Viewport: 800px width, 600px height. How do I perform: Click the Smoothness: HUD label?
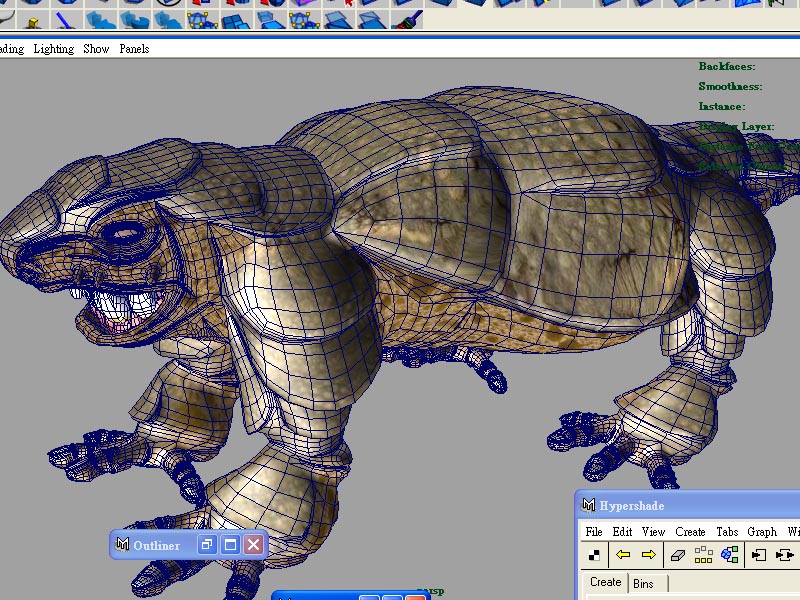pos(730,86)
